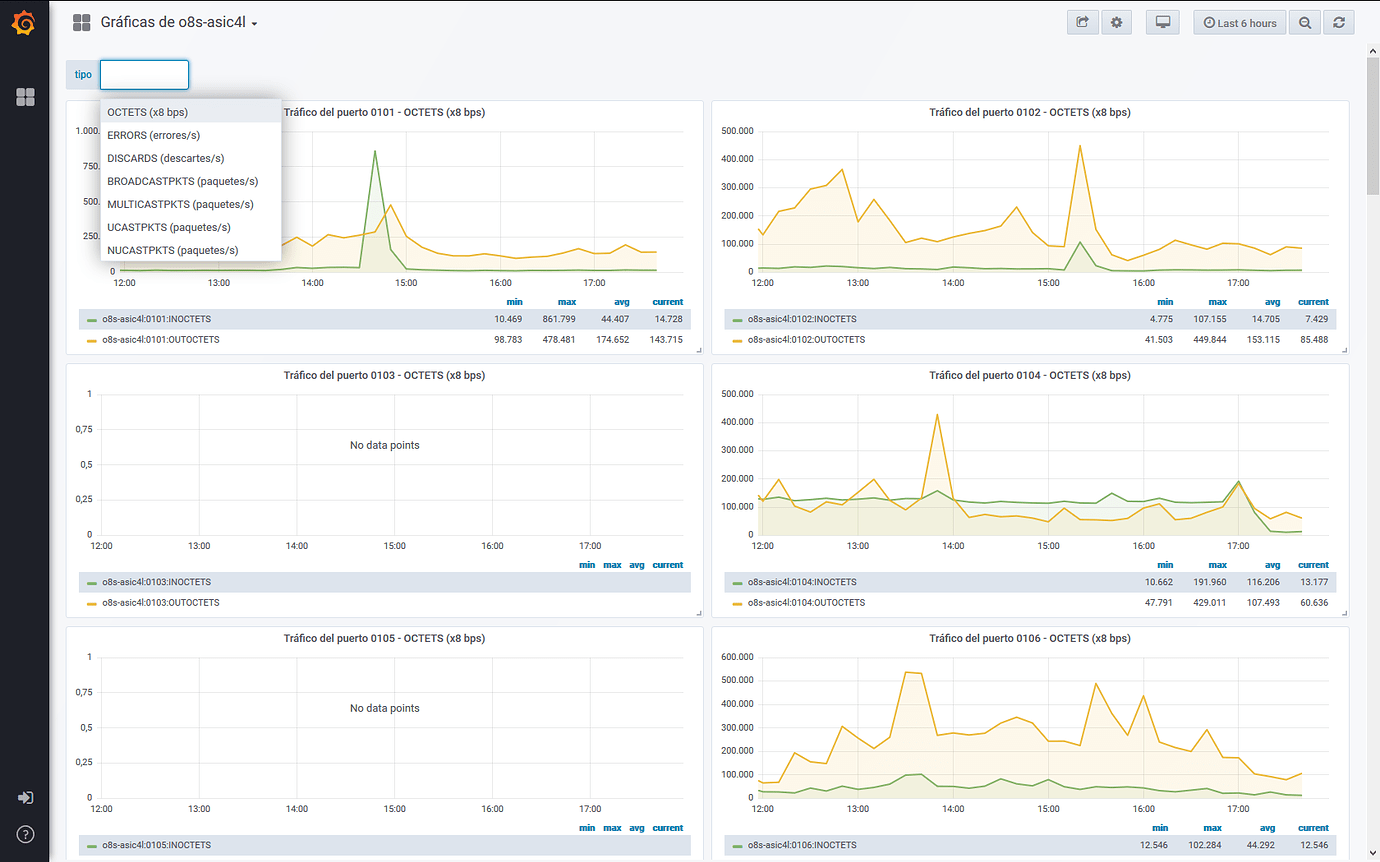Open the Last 6 hours time picker

[1239, 22]
